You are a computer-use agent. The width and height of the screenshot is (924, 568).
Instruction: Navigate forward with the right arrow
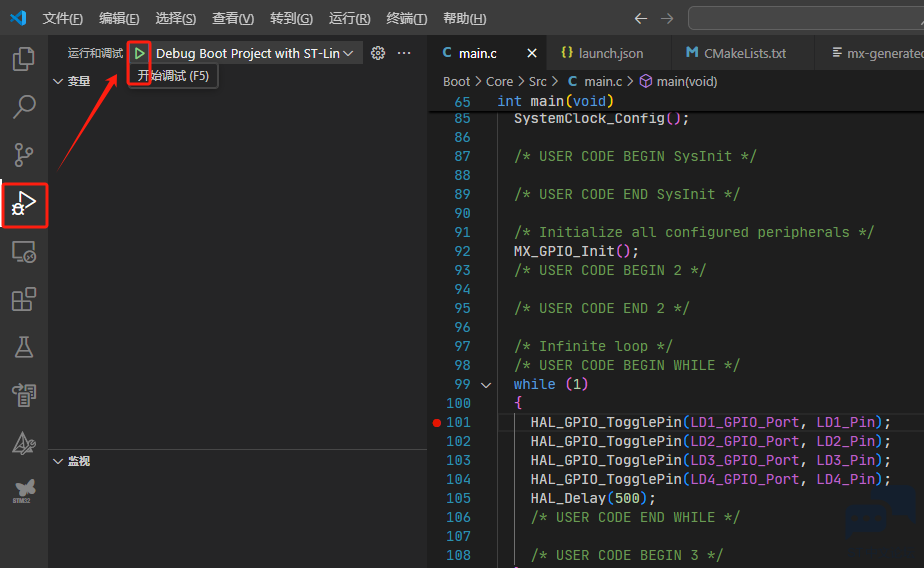pyautogui.click(x=666, y=19)
